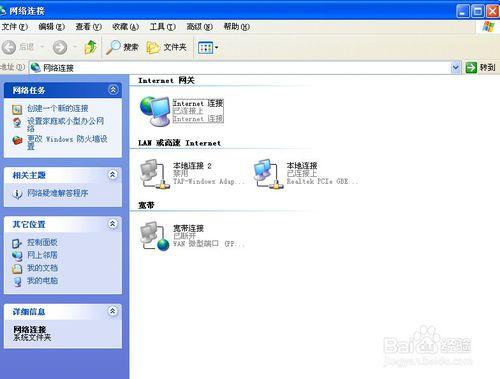Click the new connection wizard icon
Screen dimensions: 500x379
[17, 109]
